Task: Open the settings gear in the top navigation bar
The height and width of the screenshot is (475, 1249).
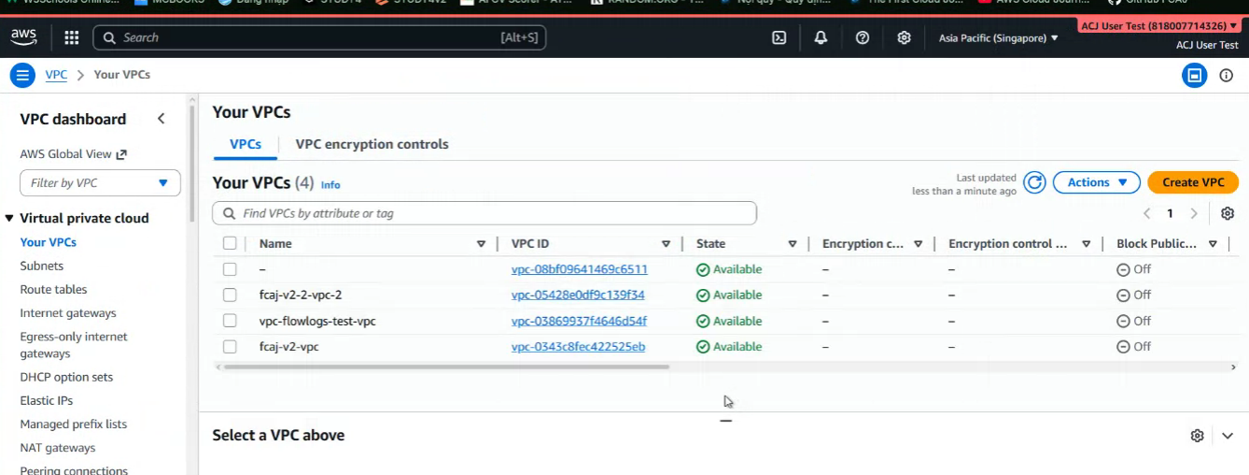Action: [x=904, y=38]
